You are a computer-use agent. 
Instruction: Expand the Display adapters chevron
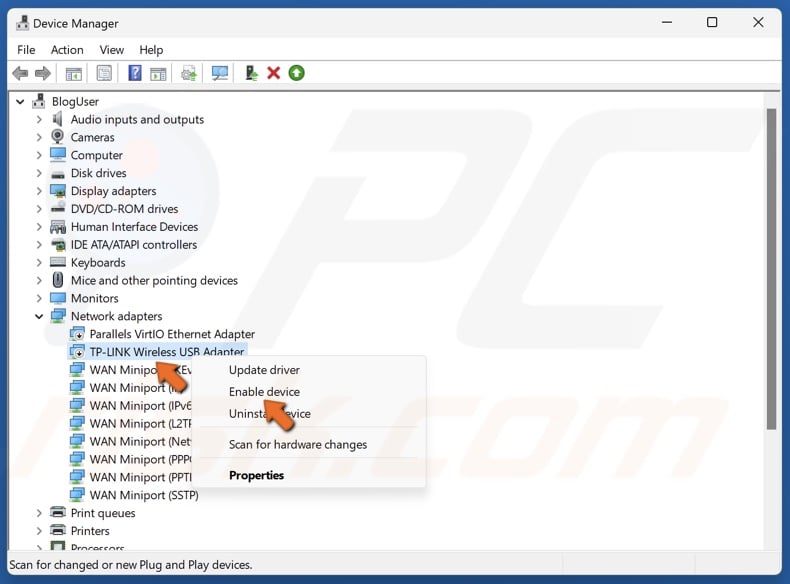(x=39, y=191)
